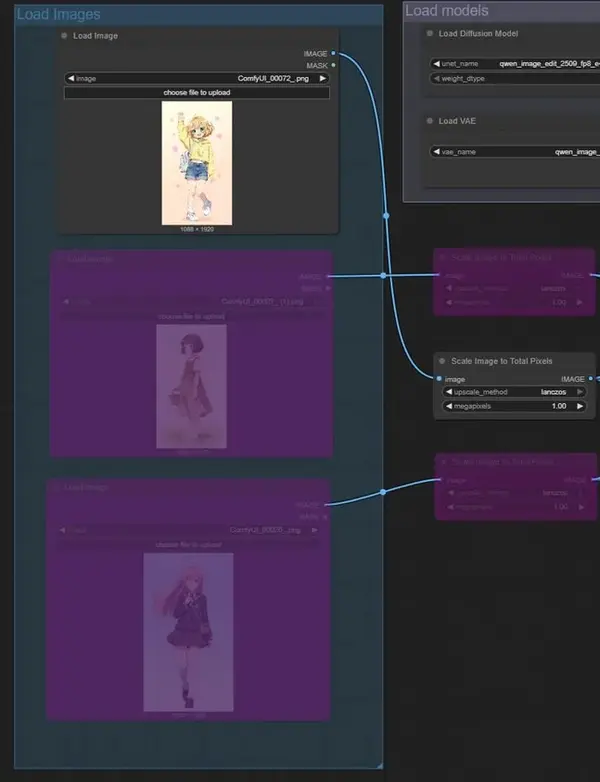The width and height of the screenshot is (600, 782).
Task: Increase megapixels in the upper bypassed Scale node
Action: coord(579,302)
